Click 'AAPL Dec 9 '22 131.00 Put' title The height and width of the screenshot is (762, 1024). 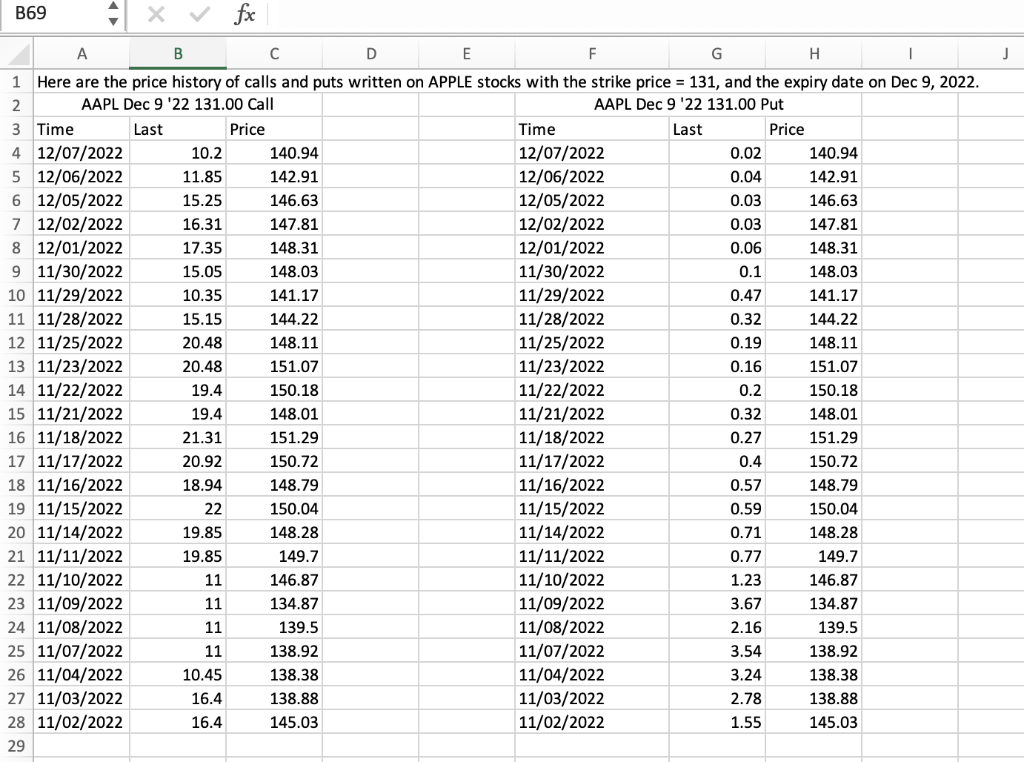click(688, 104)
